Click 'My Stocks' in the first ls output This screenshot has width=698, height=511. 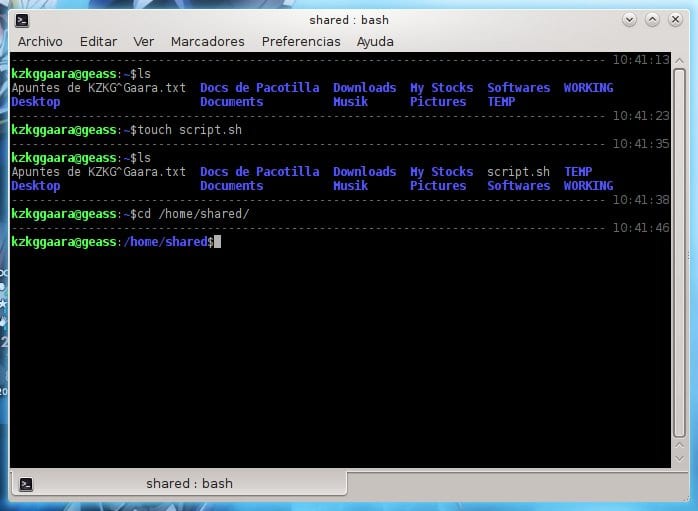point(442,88)
